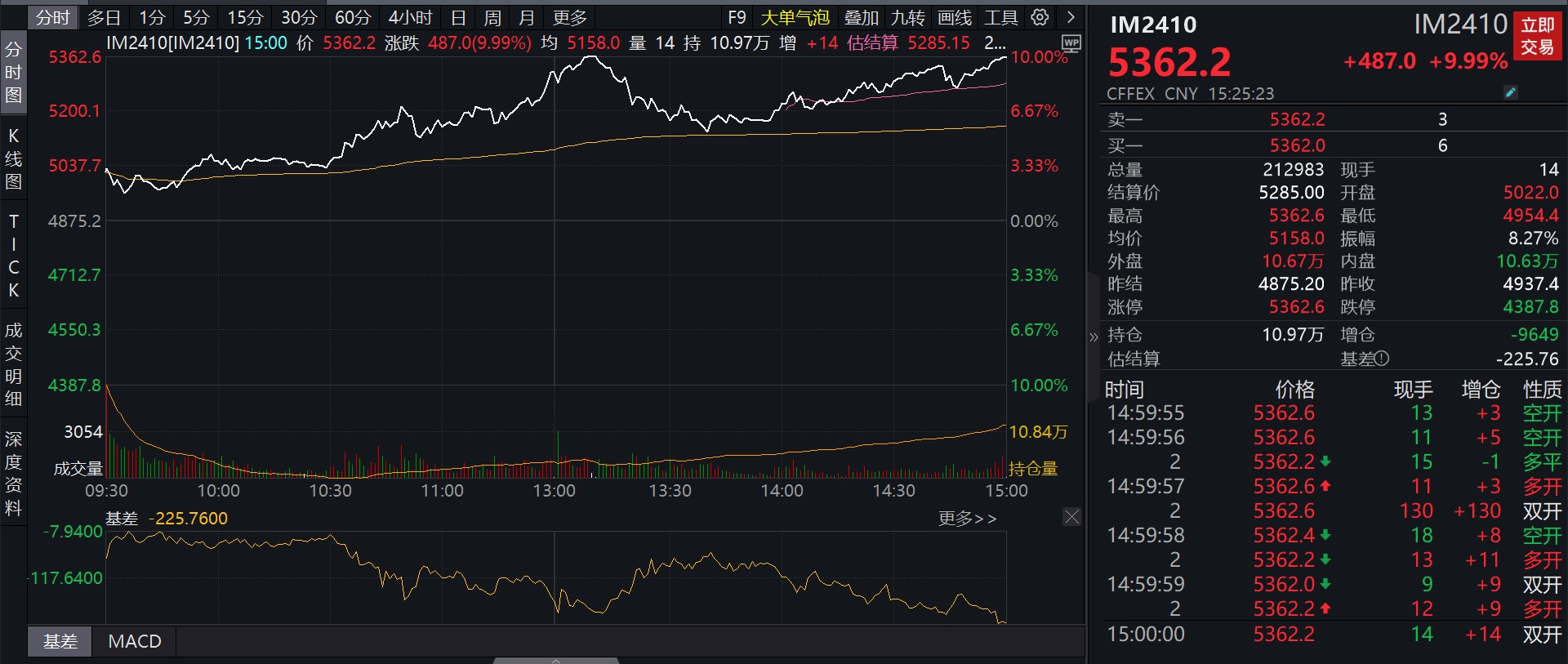Click the 开盘 value 5022.0

point(1531,193)
